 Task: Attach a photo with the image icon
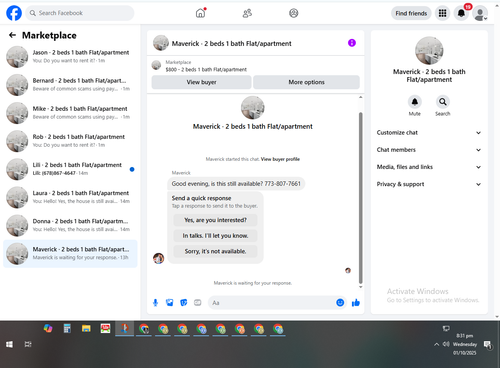click(170, 303)
